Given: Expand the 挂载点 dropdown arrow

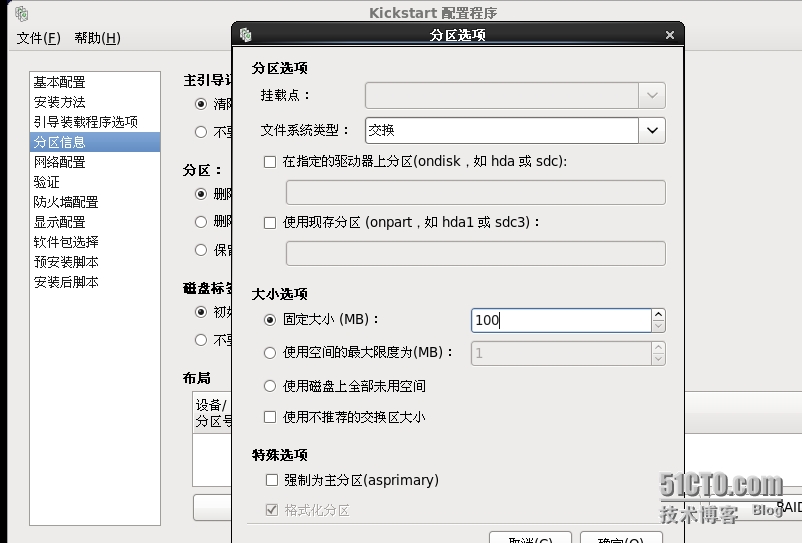Looking at the screenshot, I should pos(652,96).
